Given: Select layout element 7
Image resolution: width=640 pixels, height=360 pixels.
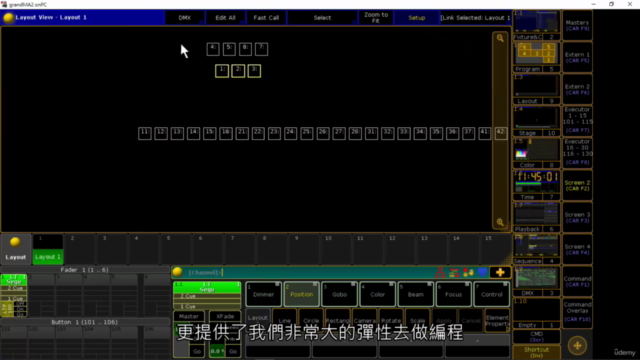Looking at the screenshot, I should coord(262,49).
